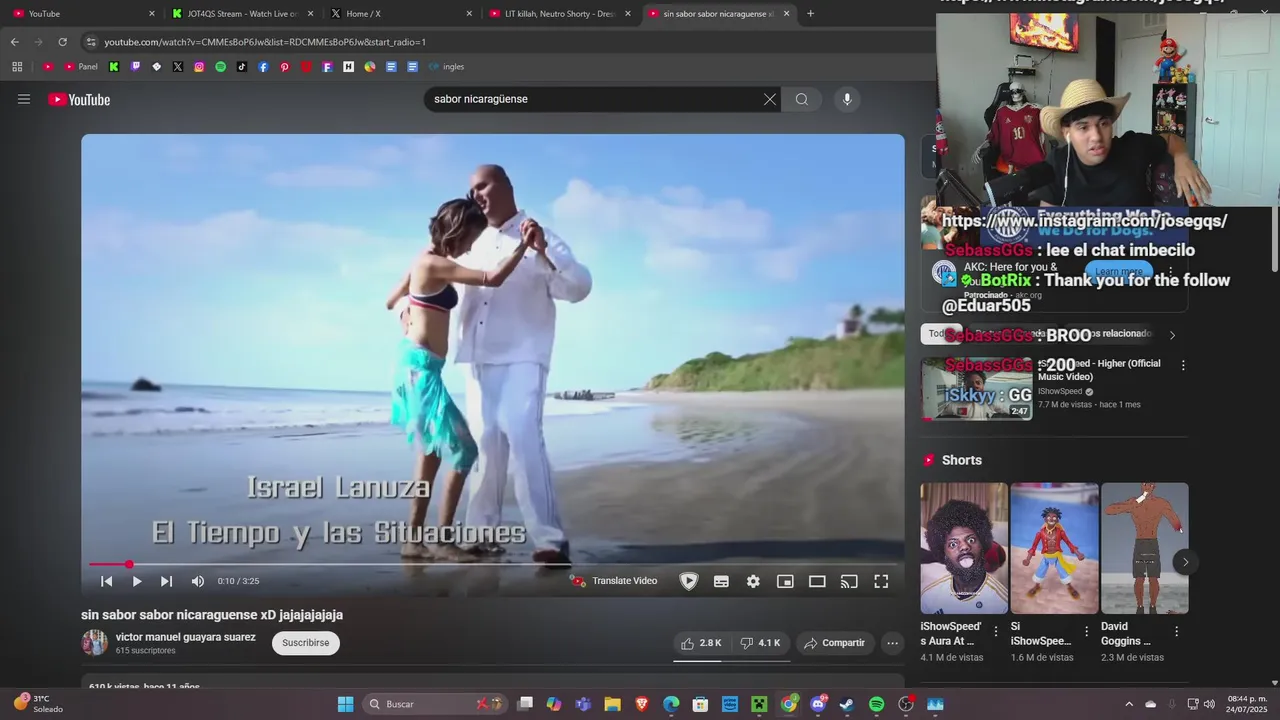Open victor manuel guayara suarez channel avatar

point(94,643)
